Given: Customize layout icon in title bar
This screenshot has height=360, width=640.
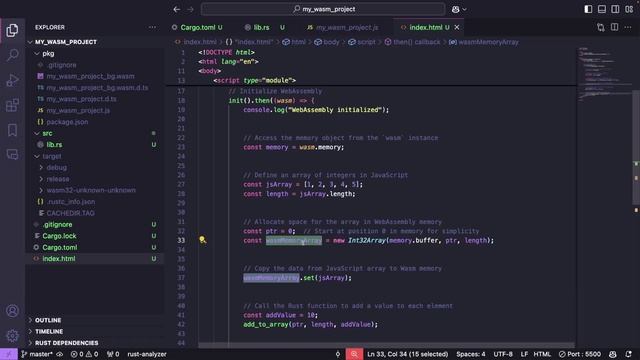Looking at the screenshot, I should 629,9.
